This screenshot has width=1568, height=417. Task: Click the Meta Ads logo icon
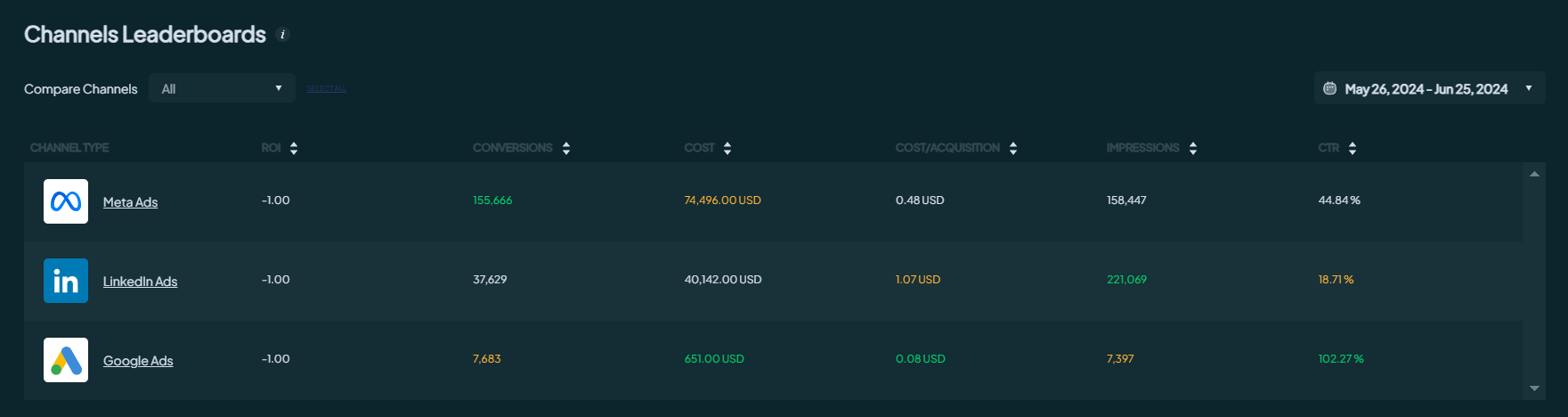pyautogui.click(x=66, y=201)
